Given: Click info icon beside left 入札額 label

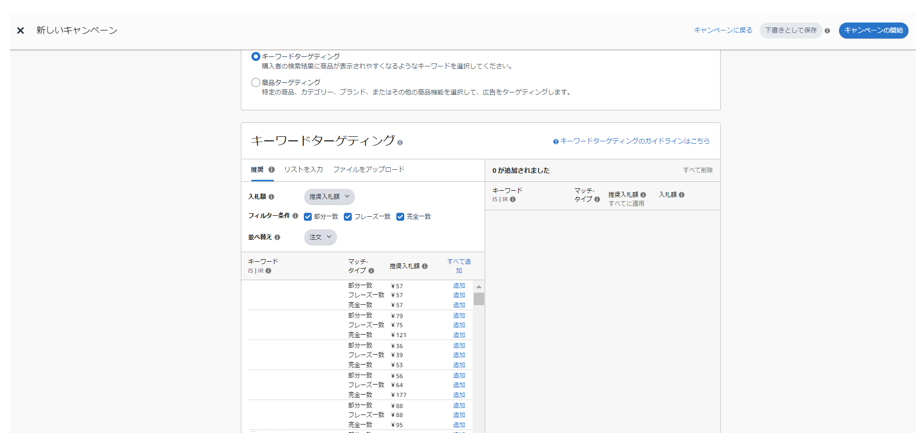Looking at the screenshot, I should (272, 197).
